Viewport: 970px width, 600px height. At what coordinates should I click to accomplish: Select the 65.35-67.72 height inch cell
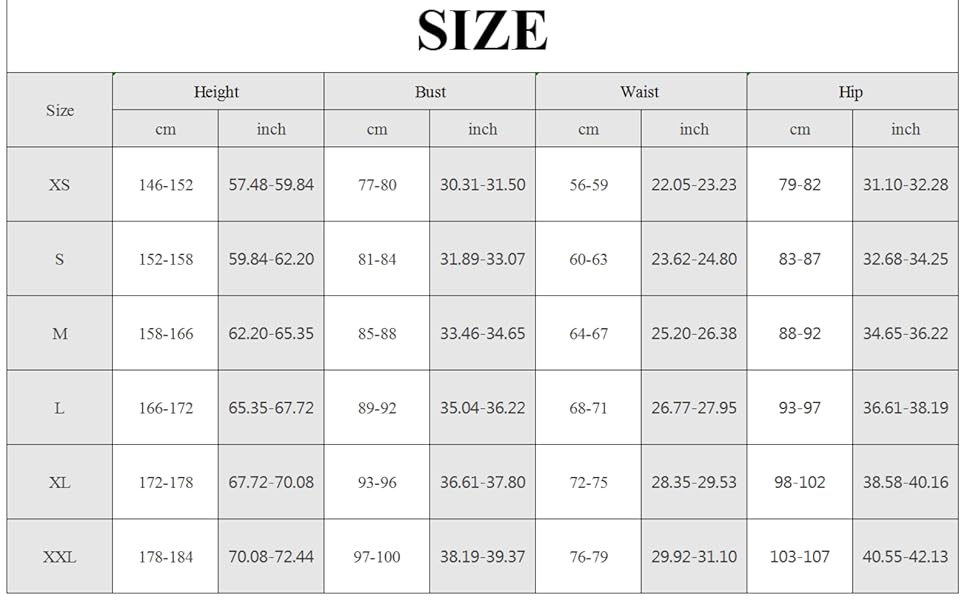[x=271, y=408]
